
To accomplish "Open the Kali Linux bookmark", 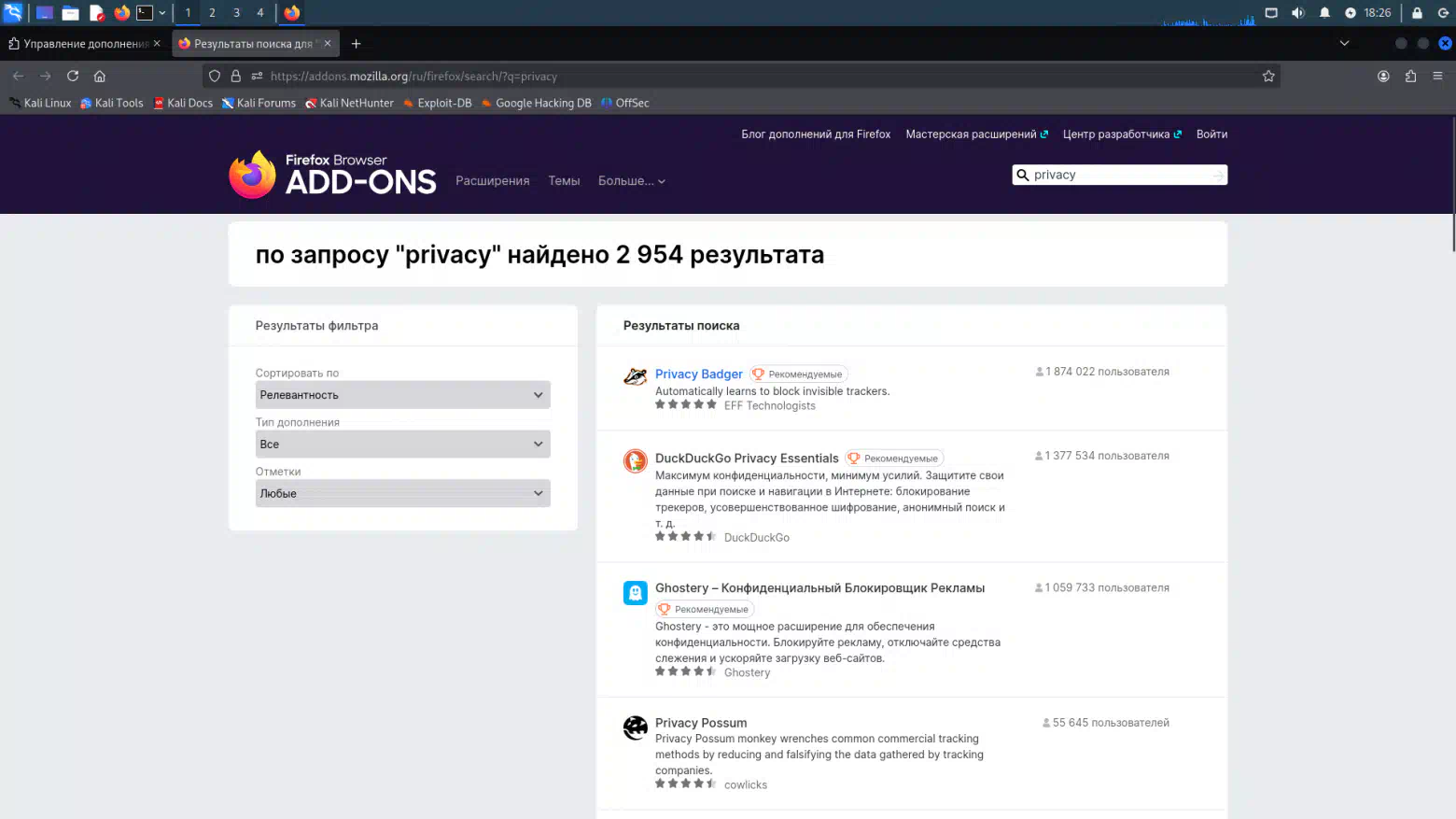I will tap(40, 104).
